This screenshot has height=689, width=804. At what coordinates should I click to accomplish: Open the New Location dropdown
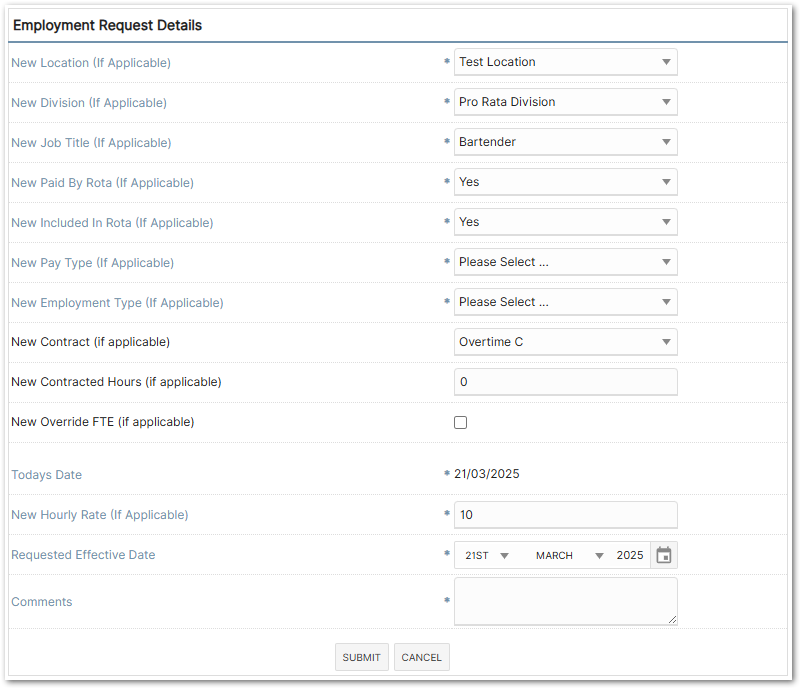(565, 62)
